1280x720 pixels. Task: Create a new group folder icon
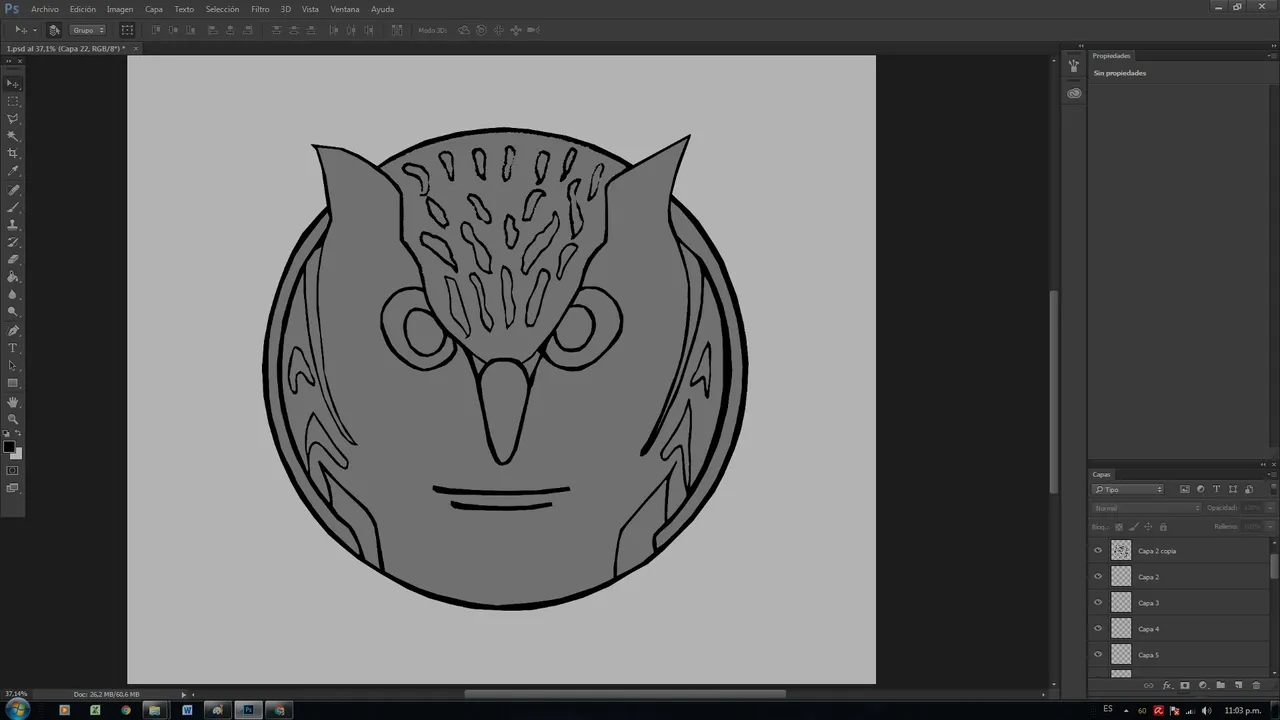click(x=1220, y=686)
